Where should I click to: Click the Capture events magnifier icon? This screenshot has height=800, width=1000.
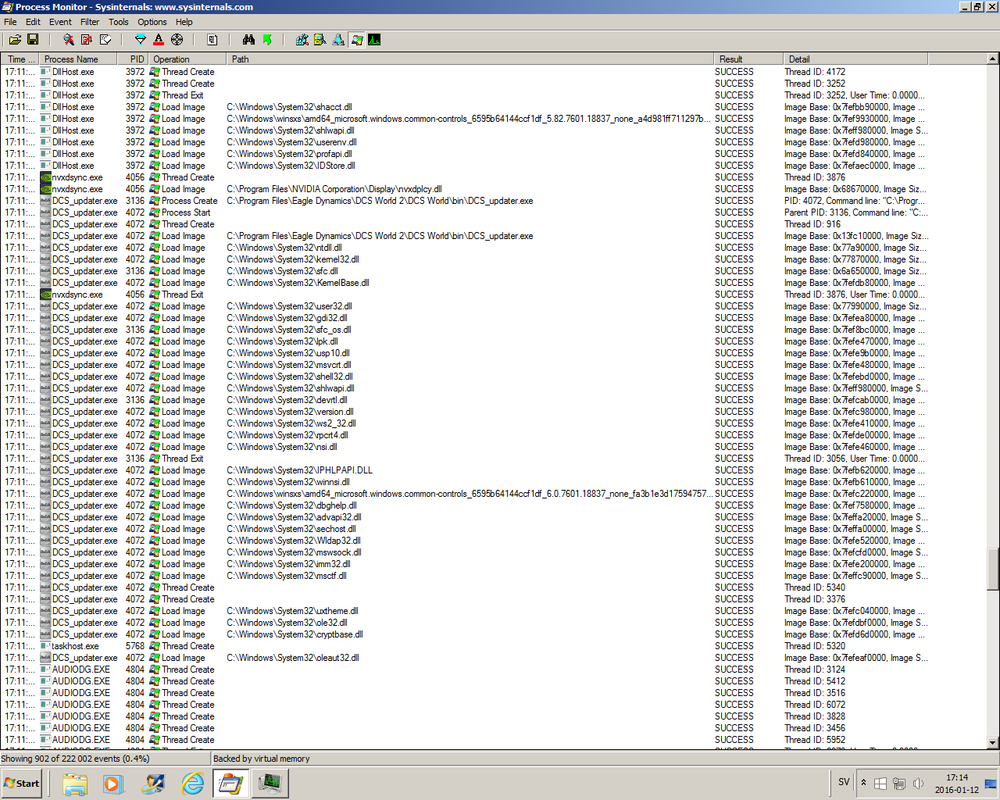point(66,40)
